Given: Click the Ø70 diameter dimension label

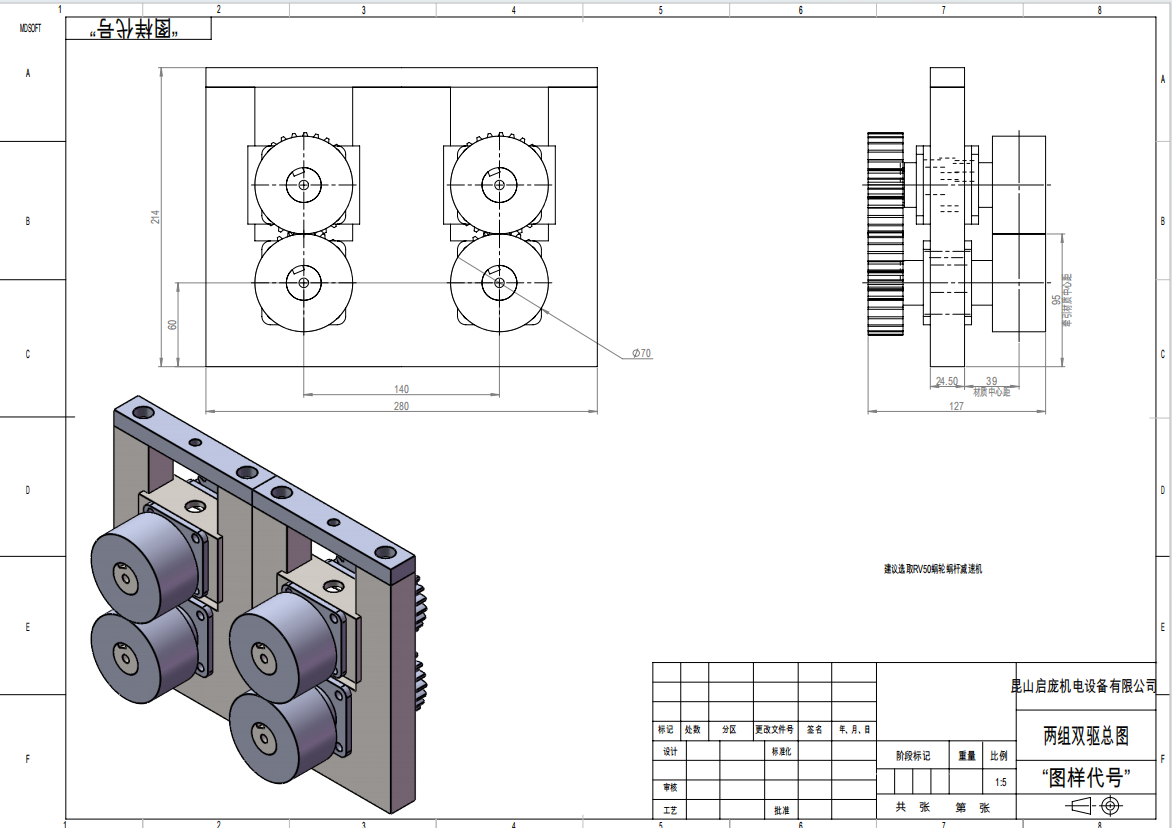Looking at the screenshot, I should pyautogui.click(x=641, y=353).
